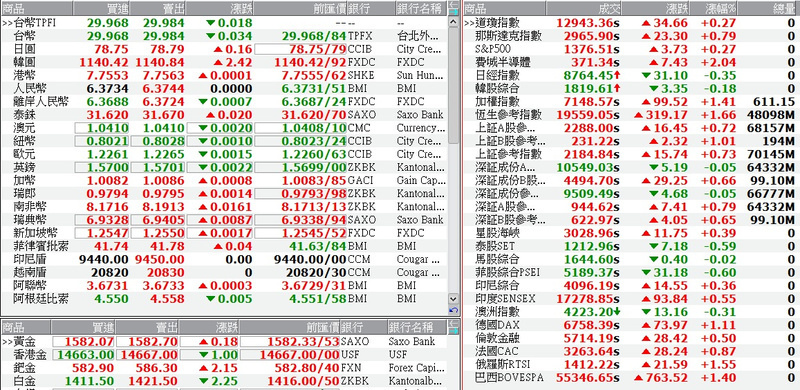The image size is (800, 390).
Task: Click the cyan right arrow icon atop the gold panel
Action: (453, 330)
